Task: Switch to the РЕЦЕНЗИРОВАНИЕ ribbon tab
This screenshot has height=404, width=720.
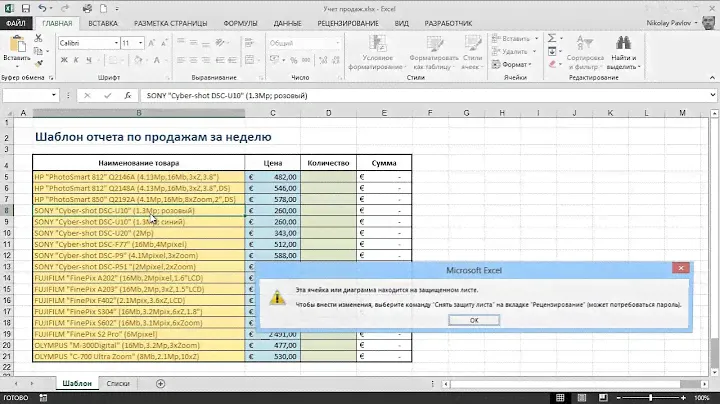Action: click(346, 21)
